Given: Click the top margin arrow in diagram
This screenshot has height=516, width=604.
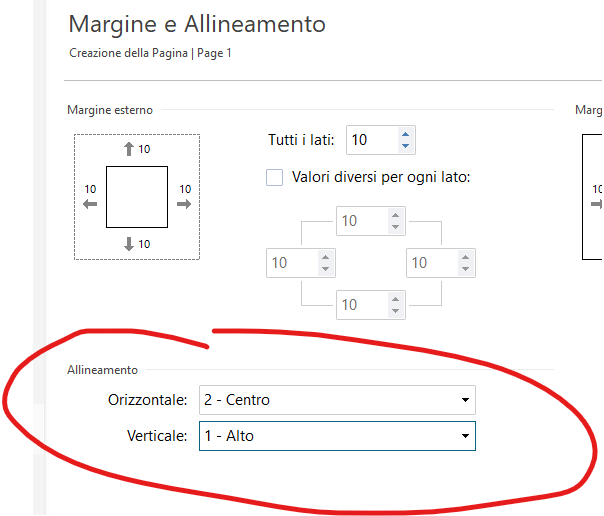Looking at the screenshot, I should [x=128, y=150].
